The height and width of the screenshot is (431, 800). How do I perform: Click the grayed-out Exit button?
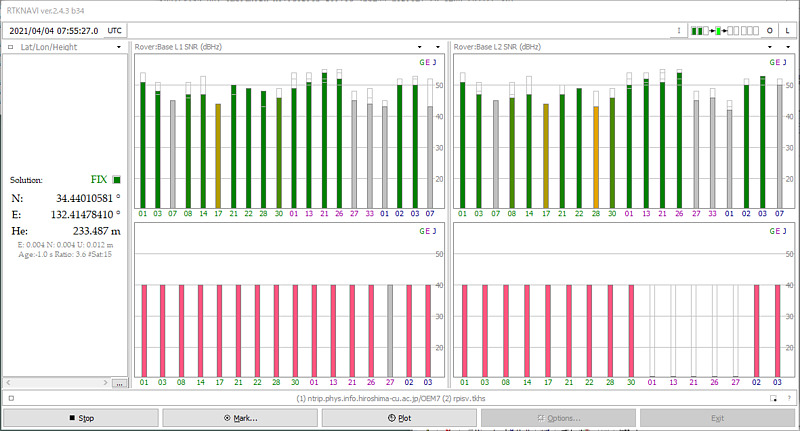(x=717, y=418)
